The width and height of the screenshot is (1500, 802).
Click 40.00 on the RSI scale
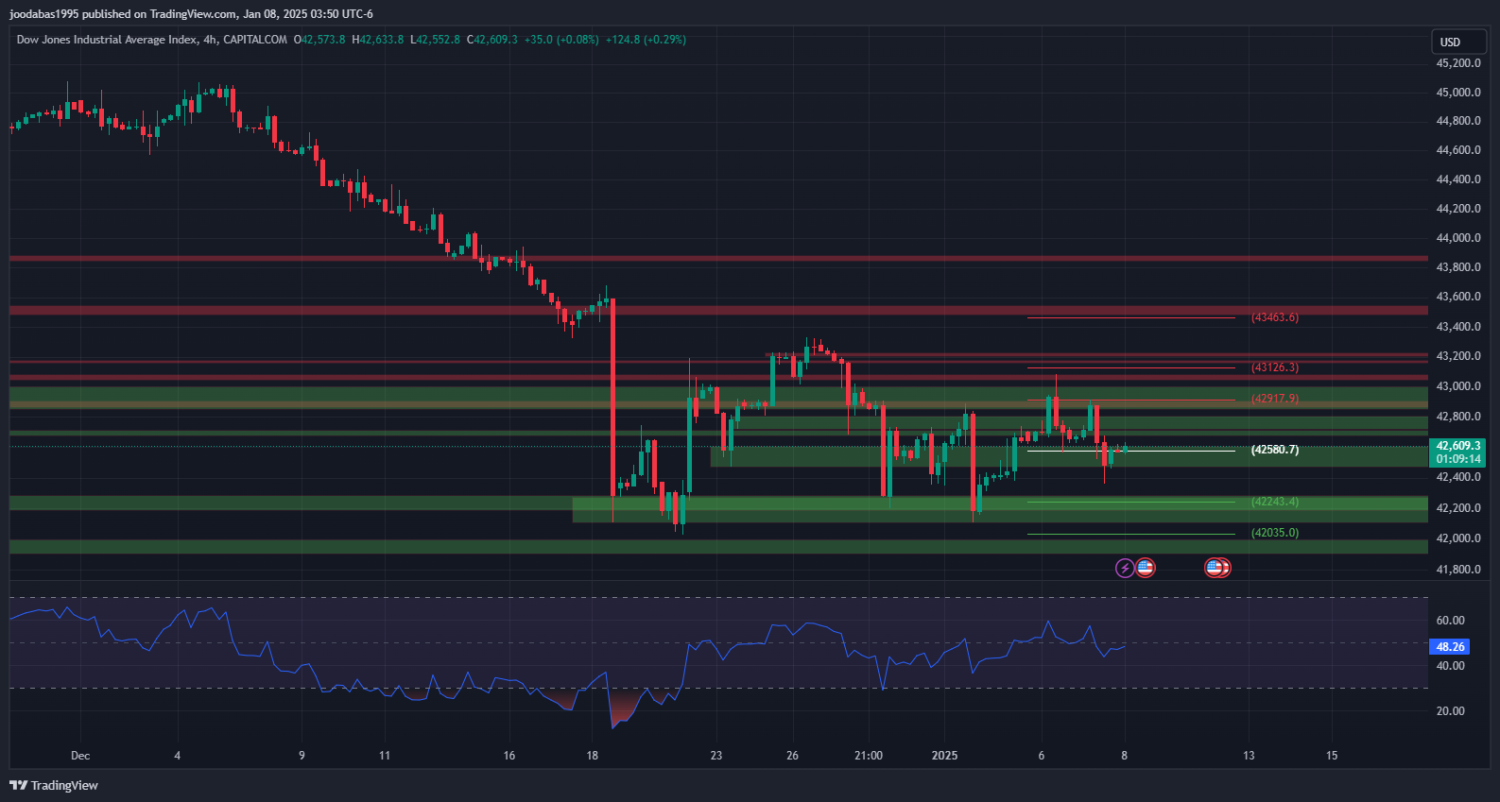[x=1450, y=666]
